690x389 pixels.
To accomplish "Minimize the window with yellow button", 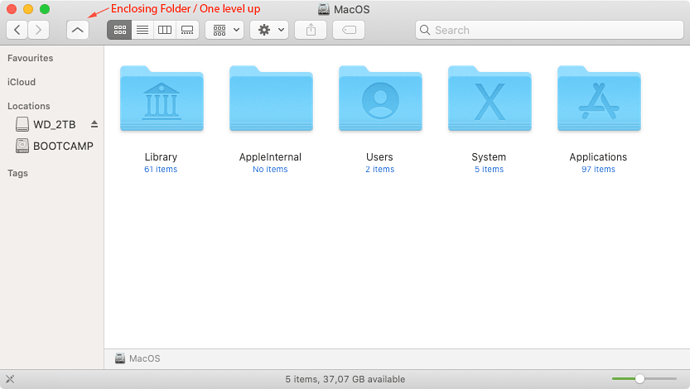I will pos(28,9).
